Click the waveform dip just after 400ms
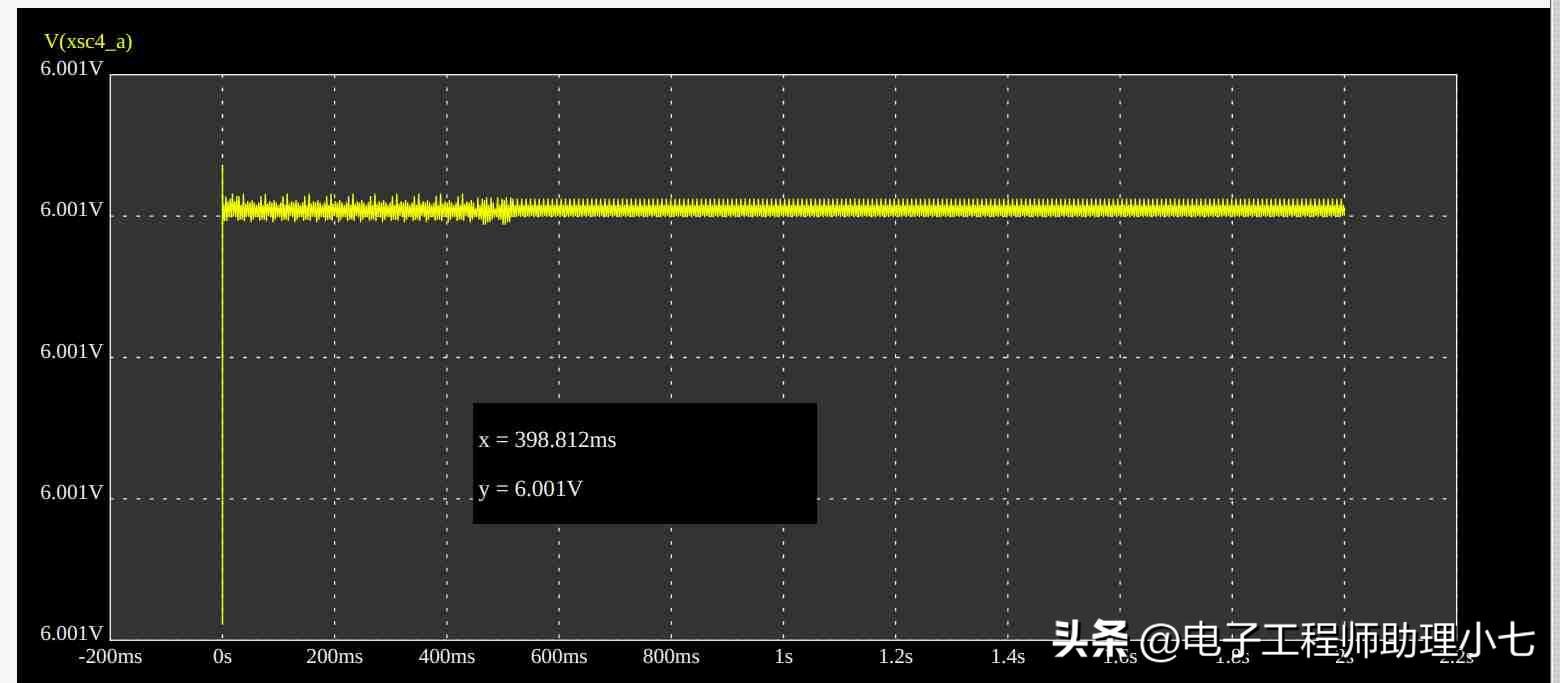The height and width of the screenshot is (683, 1560). [504, 216]
